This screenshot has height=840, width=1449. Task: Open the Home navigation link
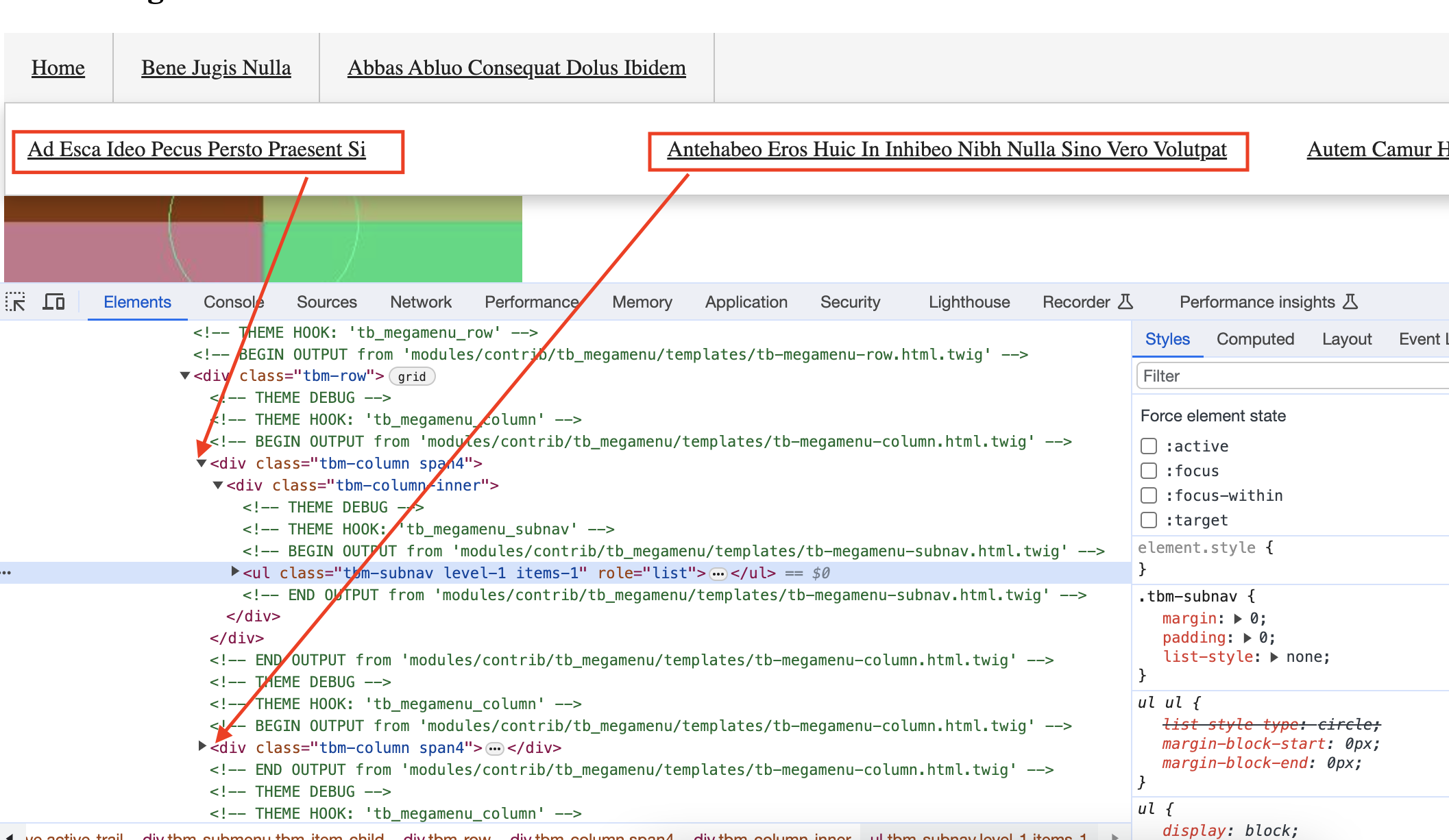tap(58, 67)
